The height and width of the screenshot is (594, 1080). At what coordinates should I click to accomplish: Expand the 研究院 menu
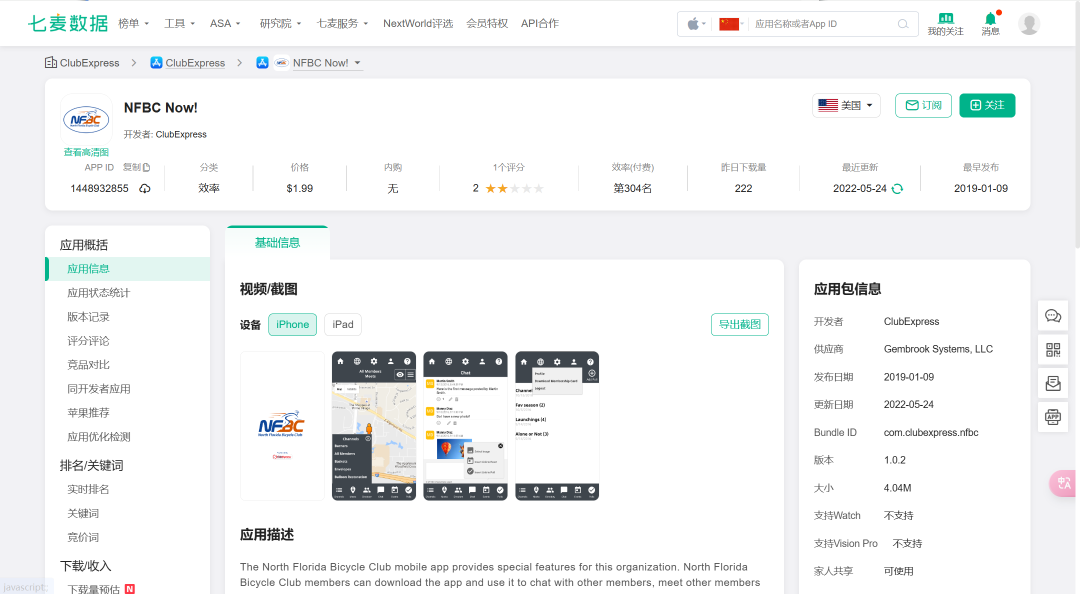(x=280, y=23)
